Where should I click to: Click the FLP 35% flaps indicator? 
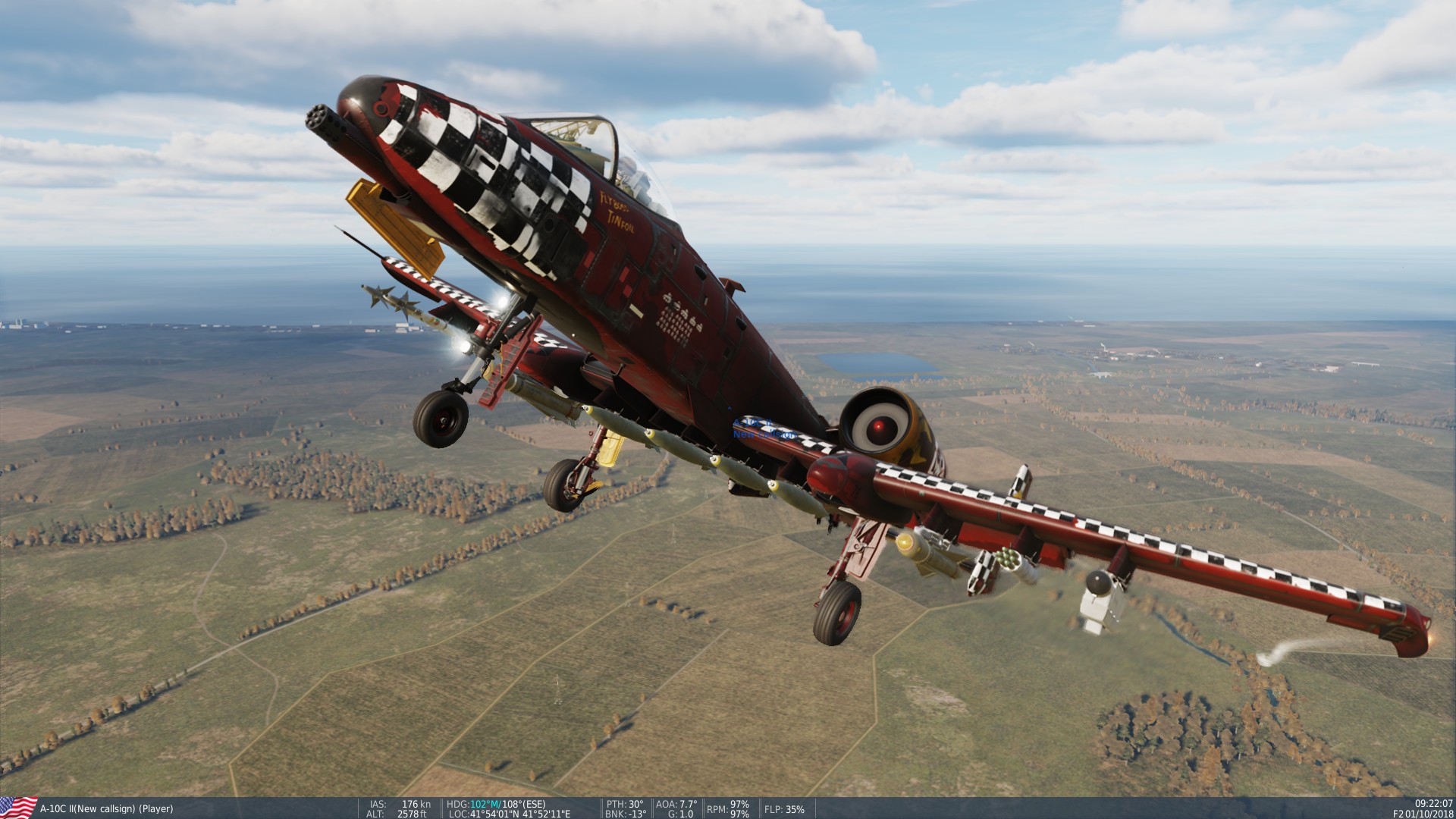click(x=784, y=809)
